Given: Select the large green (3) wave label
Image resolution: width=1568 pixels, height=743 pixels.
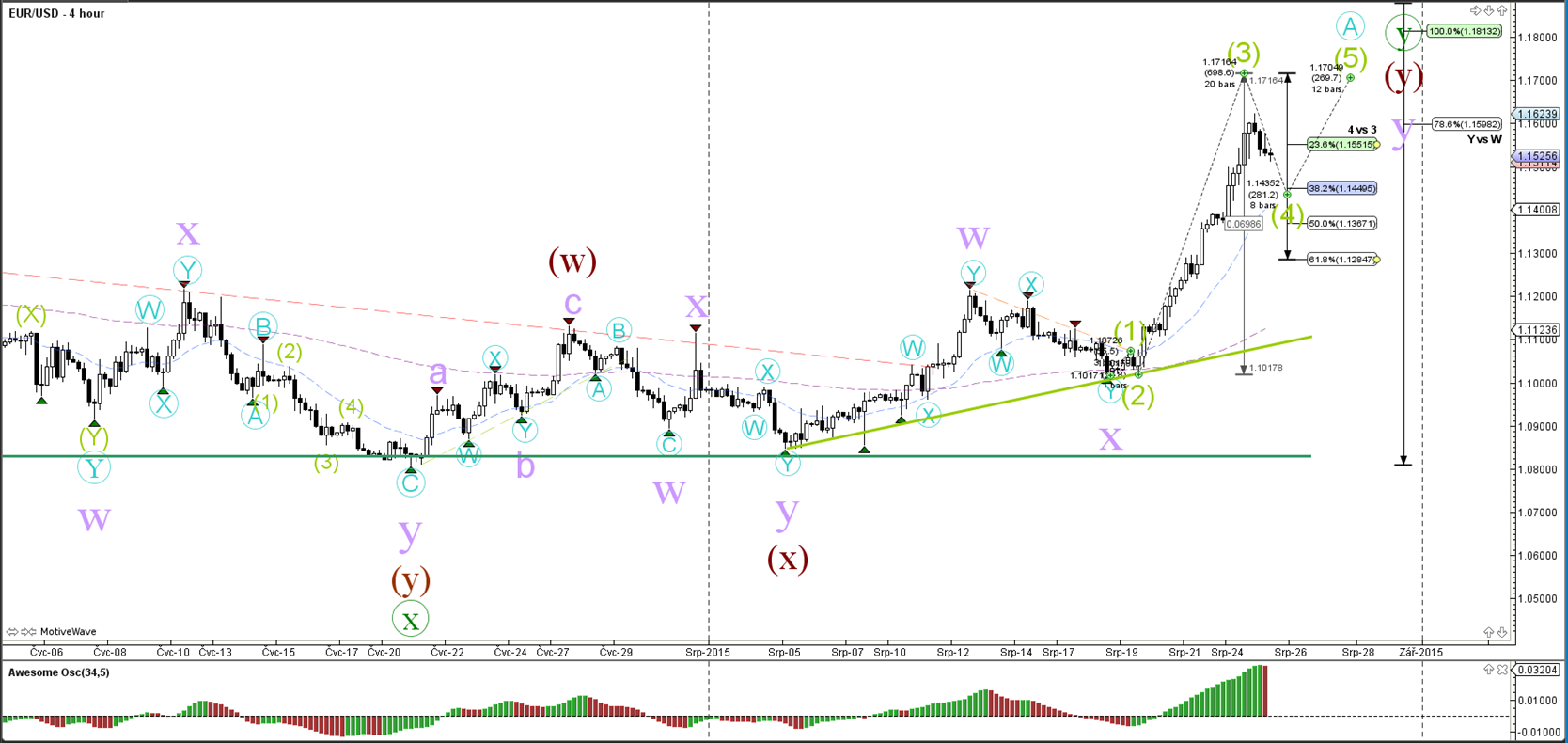Looking at the screenshot, I should (1243, 53).
